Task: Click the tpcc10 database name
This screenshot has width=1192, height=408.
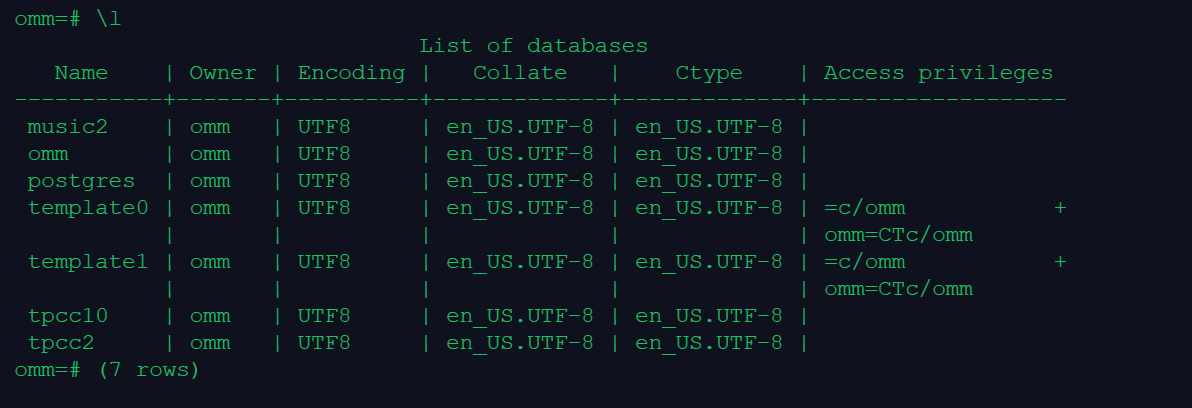Action: (67, 316)
